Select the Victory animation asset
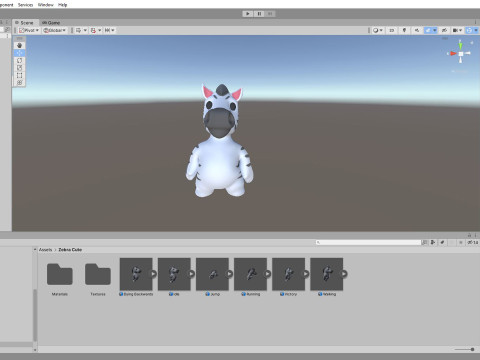This screenshot has height=360, width=480. click(x=288, y=277)
